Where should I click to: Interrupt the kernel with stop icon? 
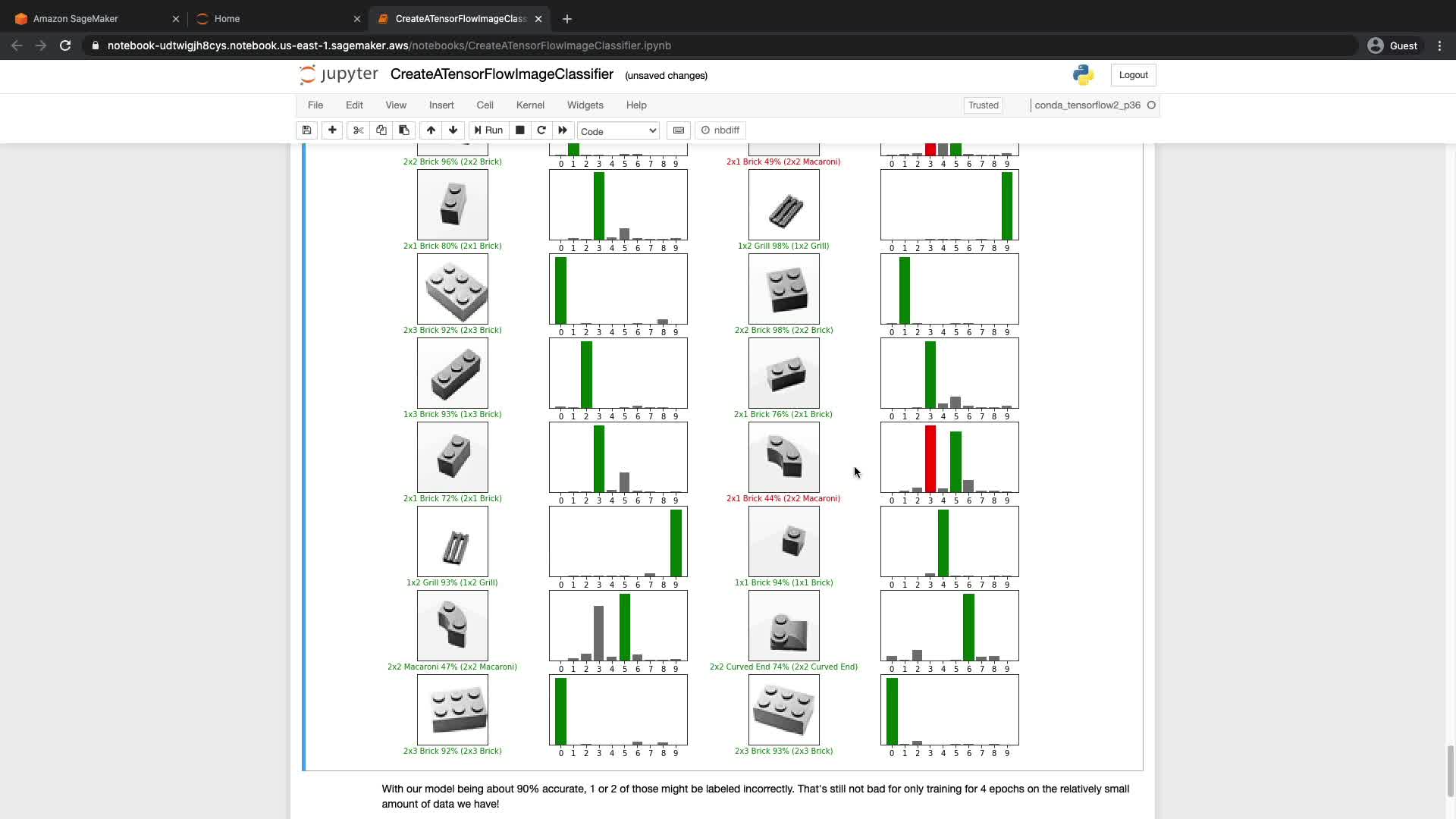[x=520, y=130]
